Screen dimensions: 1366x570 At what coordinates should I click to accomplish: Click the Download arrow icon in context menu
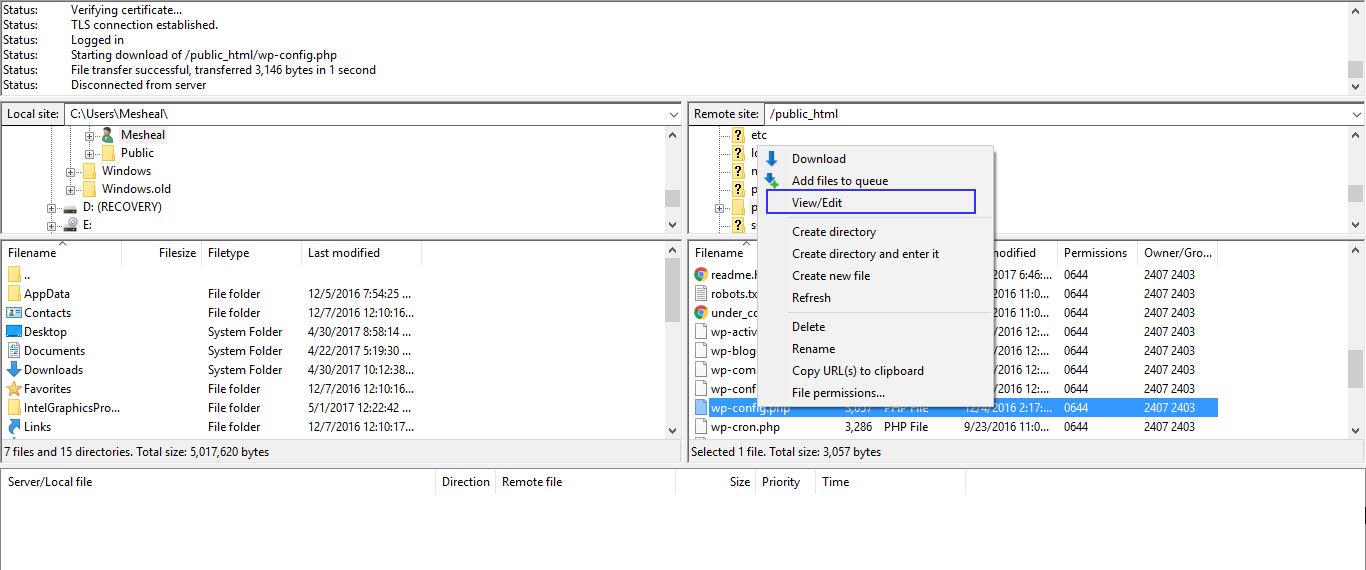pos(771,159)
